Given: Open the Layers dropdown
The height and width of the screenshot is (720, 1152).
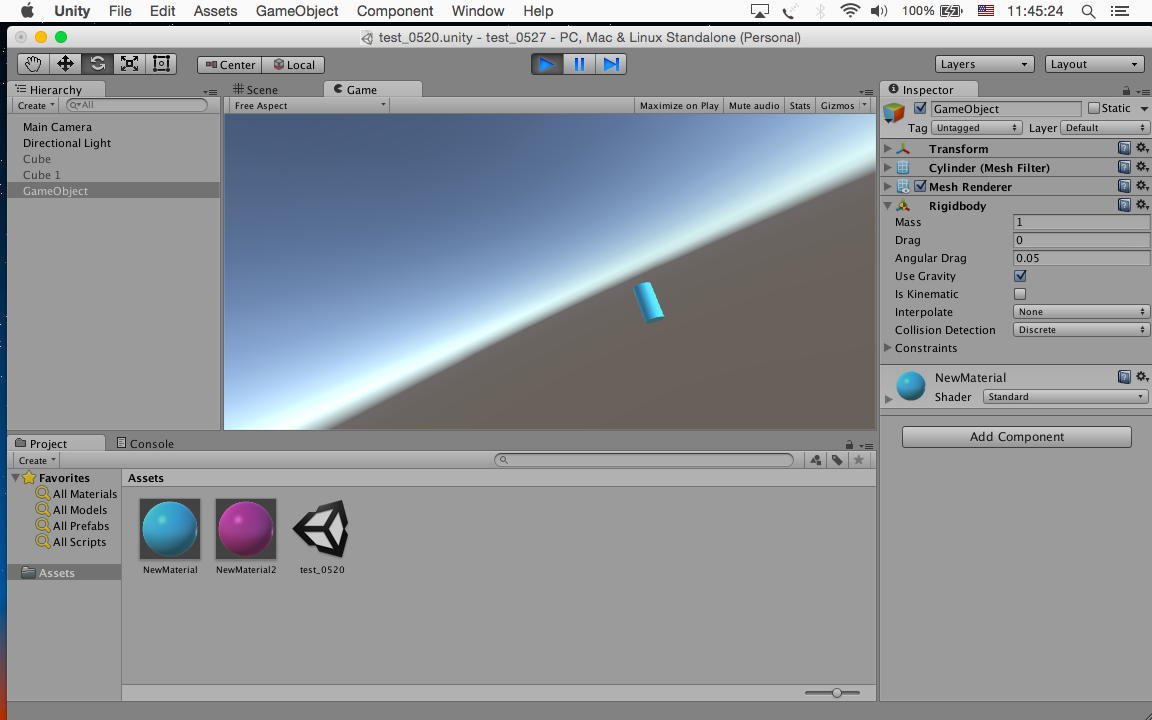Looking at the screenshot, I should (x=984, y=65).
